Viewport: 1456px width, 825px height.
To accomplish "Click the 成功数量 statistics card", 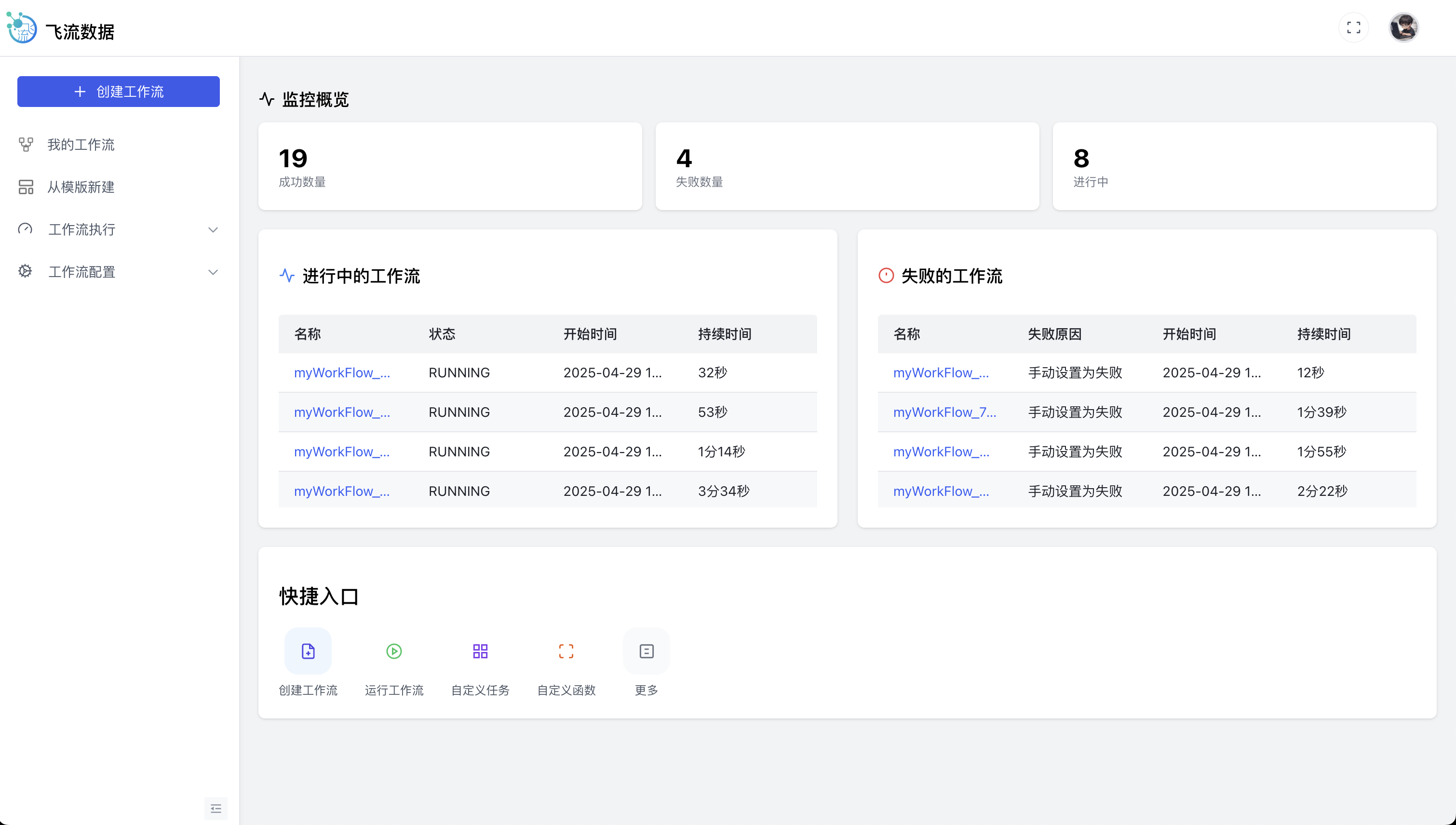I will point(450,167).
